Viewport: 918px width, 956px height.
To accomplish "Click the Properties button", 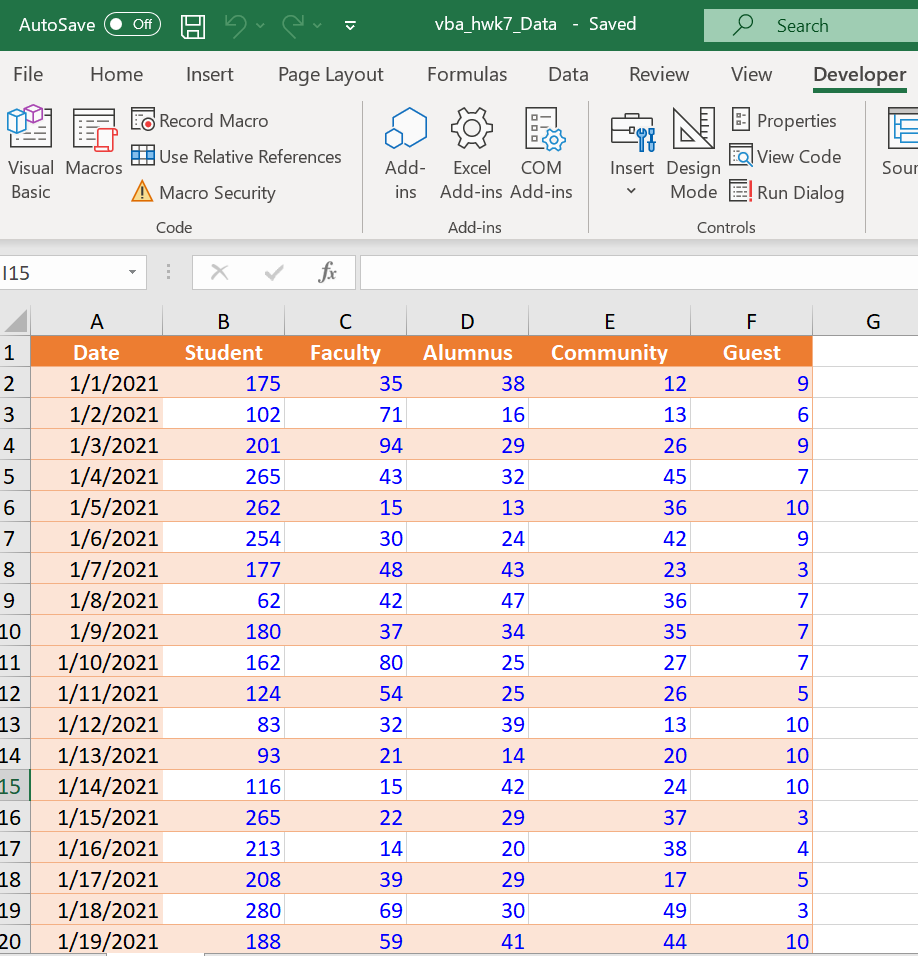I will coord(784,121).
